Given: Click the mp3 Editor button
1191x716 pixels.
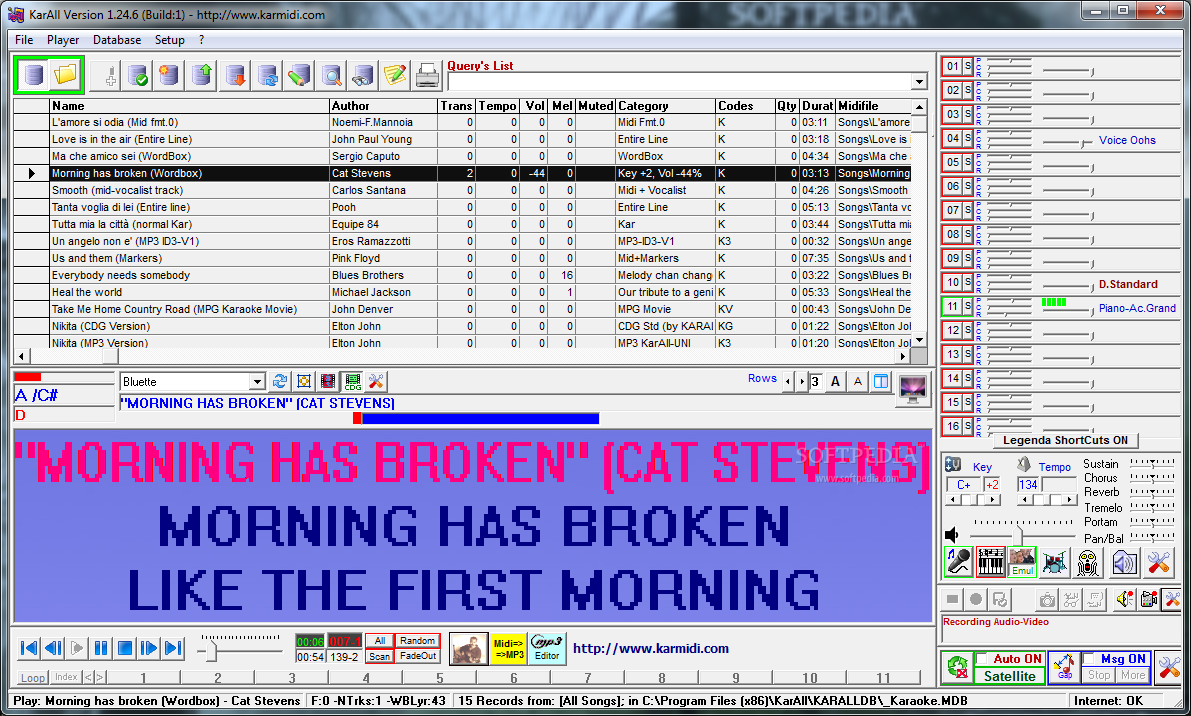Looking at the screenshot, I should click(547, 648).
